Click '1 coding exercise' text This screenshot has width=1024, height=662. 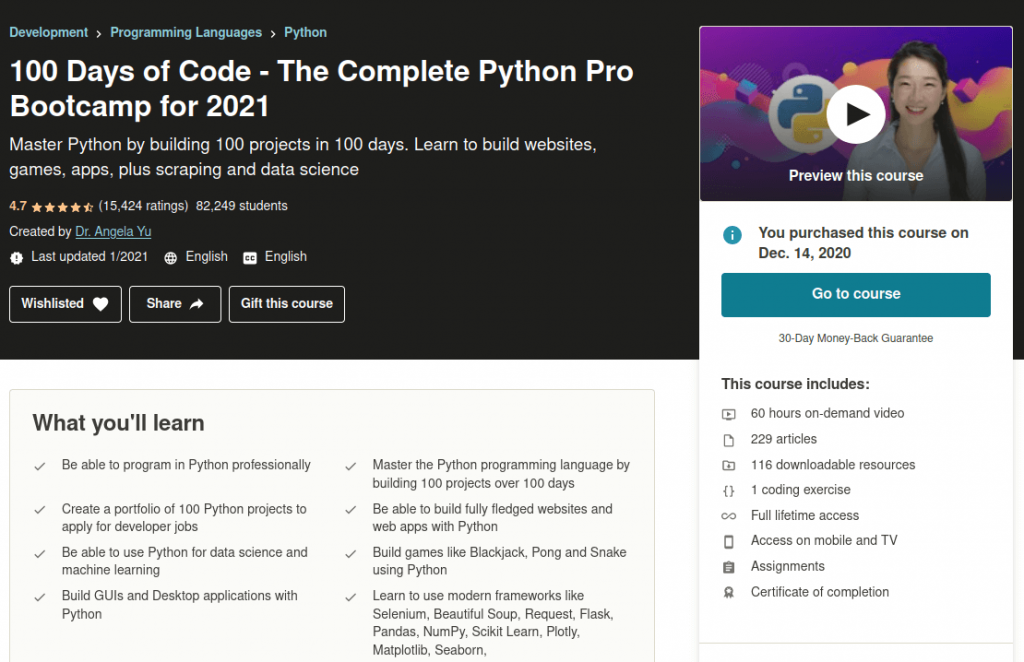click(801, 490)
